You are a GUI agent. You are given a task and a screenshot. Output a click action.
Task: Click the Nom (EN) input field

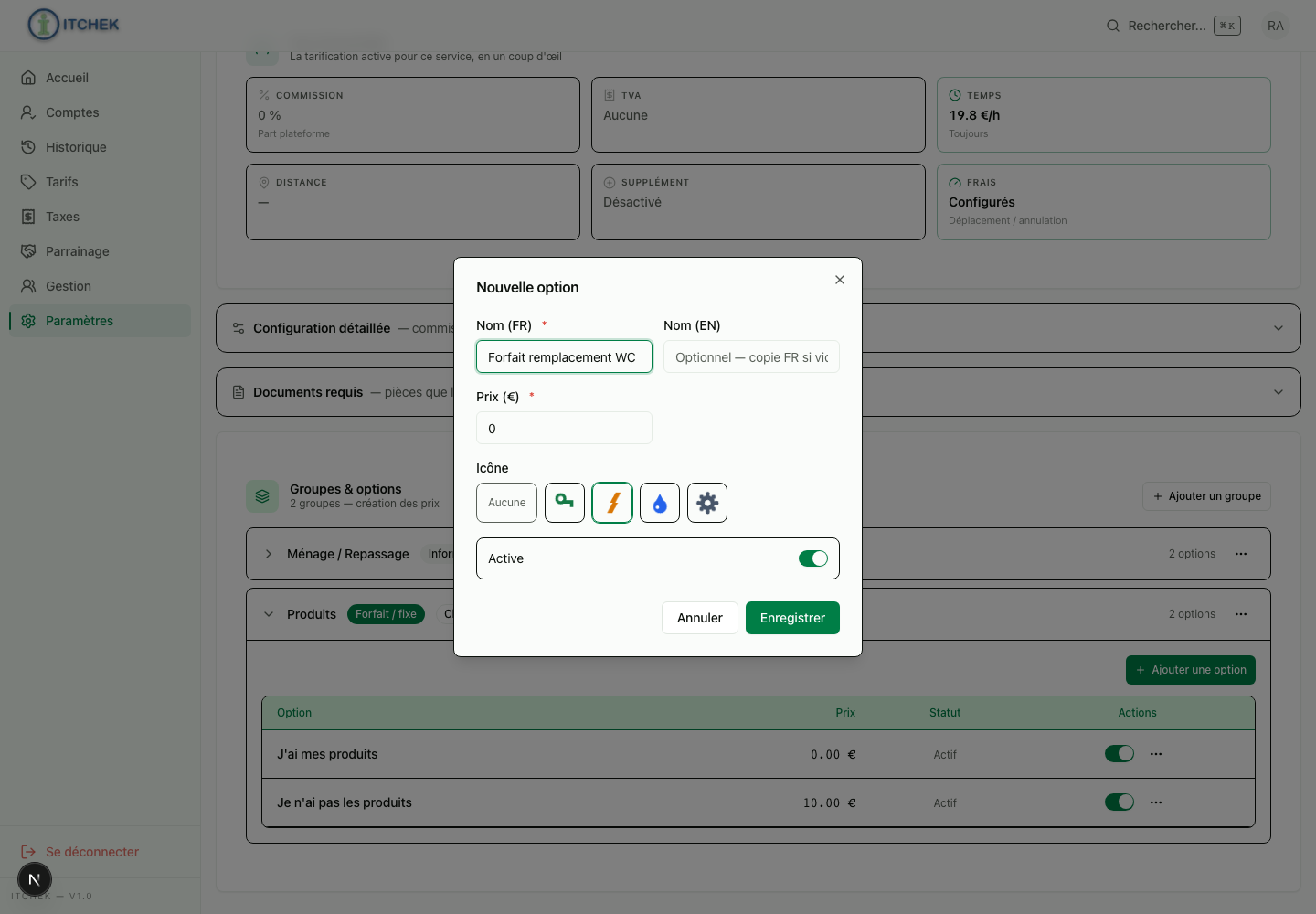pos(751,356)
